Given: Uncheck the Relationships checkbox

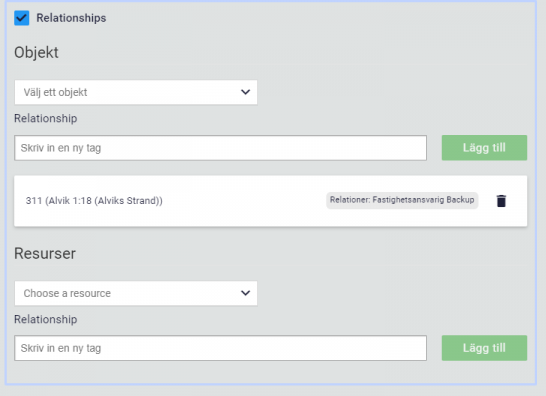Looking at the screenshot, I should [22, 18].
